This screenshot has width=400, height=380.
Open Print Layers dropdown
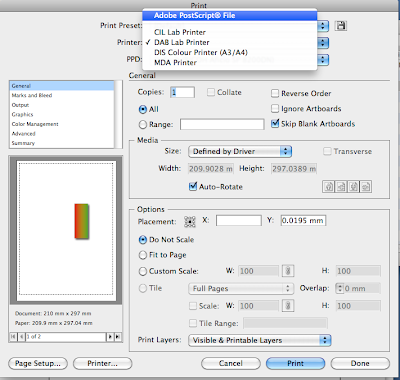click(260, 340)
